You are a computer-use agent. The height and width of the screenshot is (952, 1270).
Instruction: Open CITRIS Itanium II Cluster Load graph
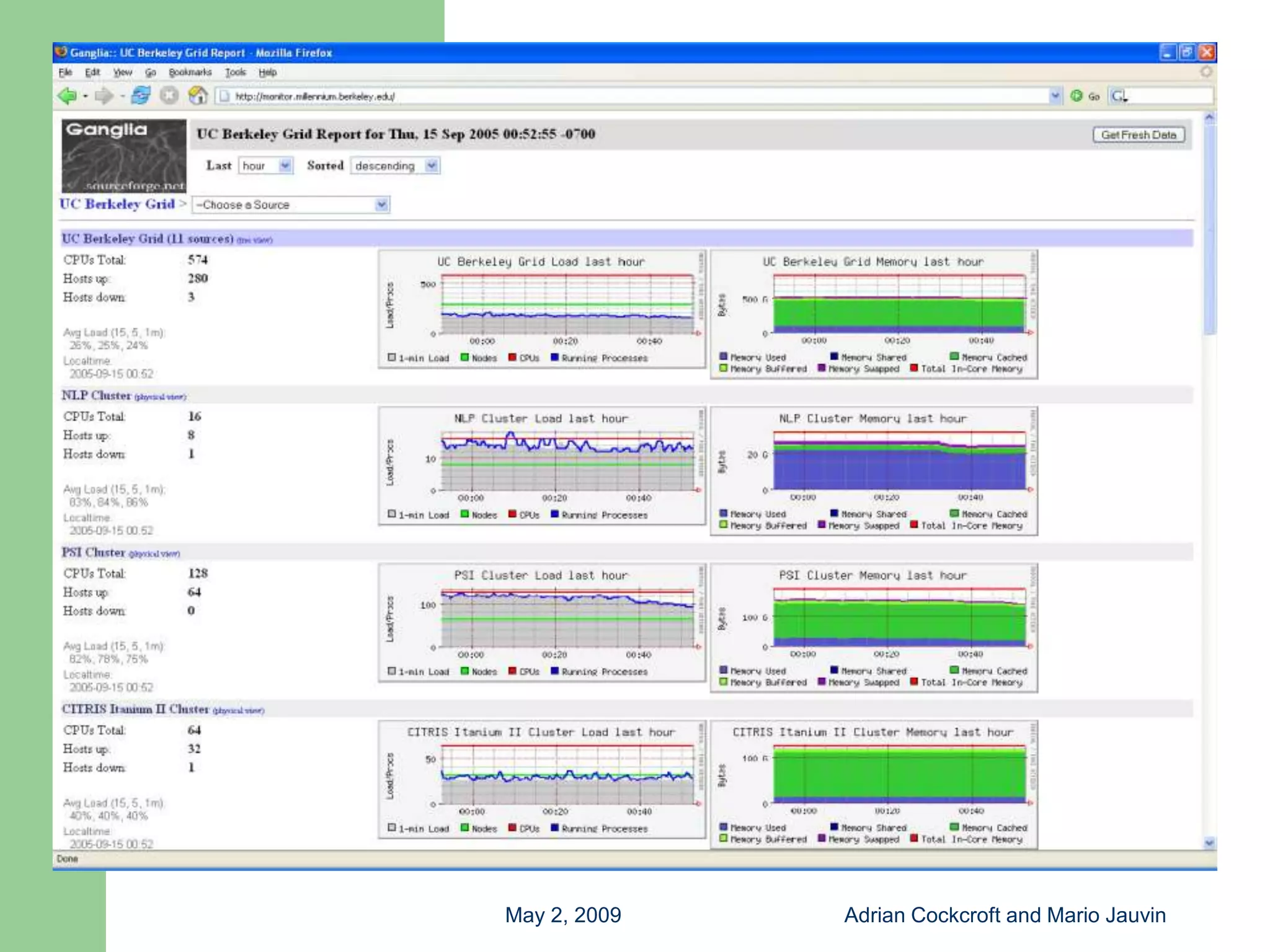[x=542, y=780]
